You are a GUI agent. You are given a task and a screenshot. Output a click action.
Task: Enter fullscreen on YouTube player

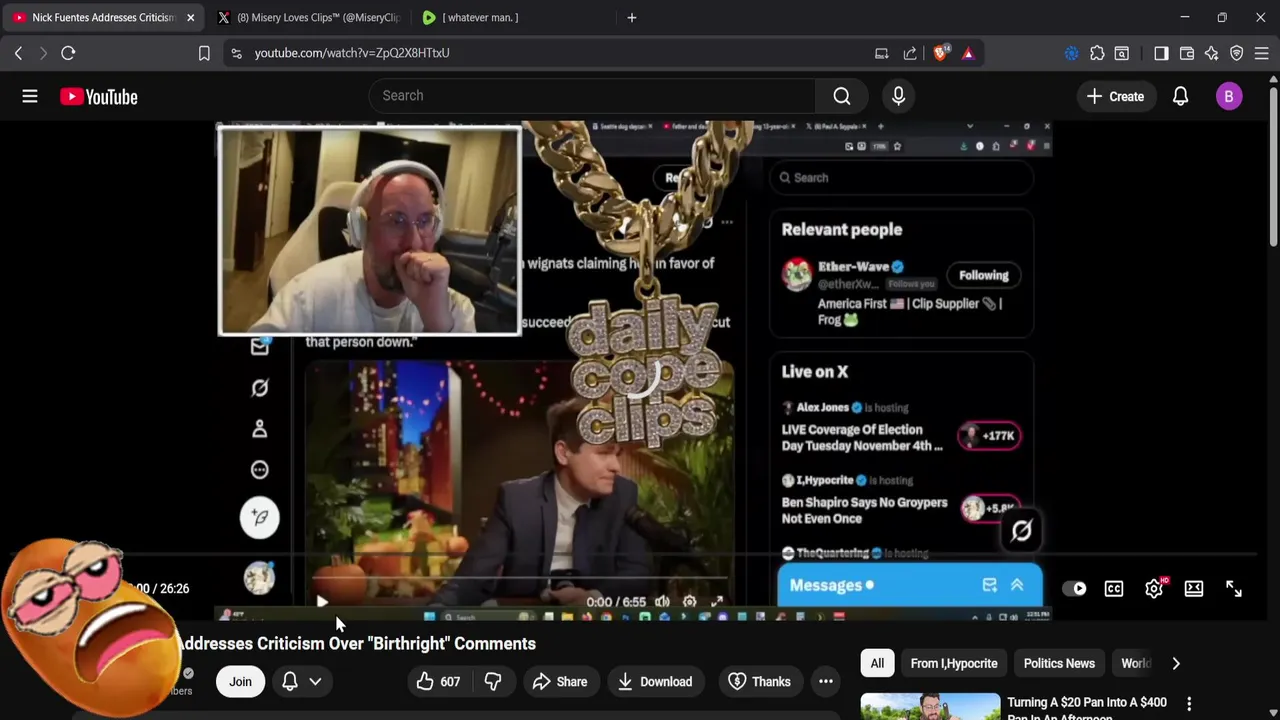1234,589
